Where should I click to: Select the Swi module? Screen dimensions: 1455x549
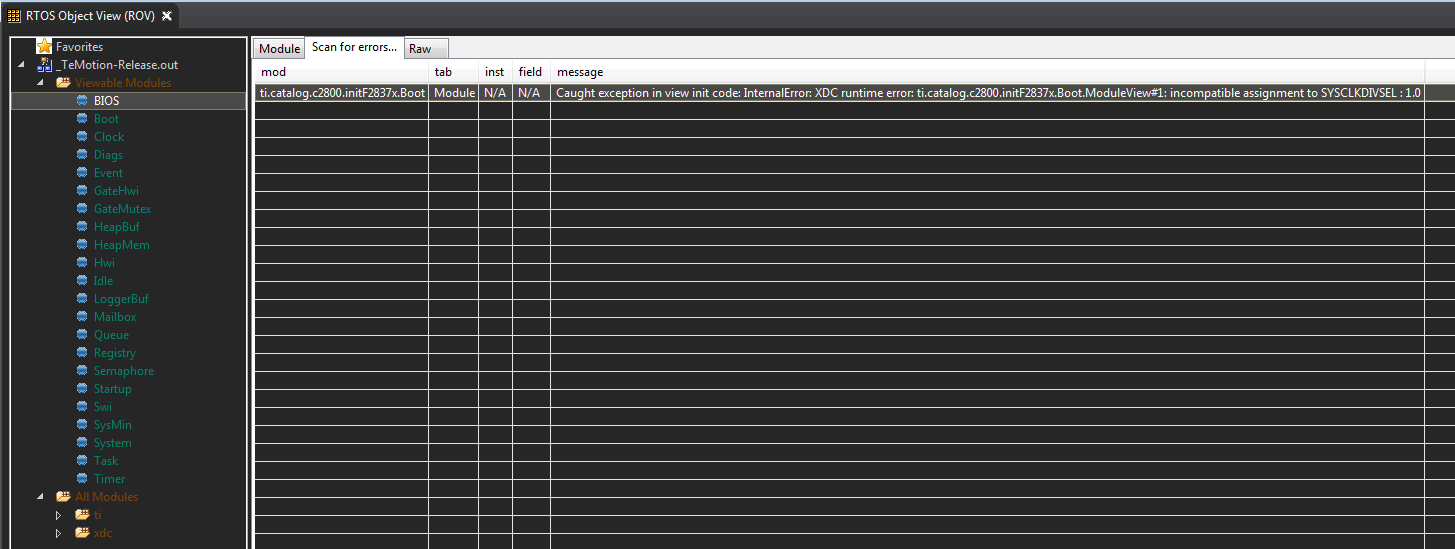click(x=103, y=407)
